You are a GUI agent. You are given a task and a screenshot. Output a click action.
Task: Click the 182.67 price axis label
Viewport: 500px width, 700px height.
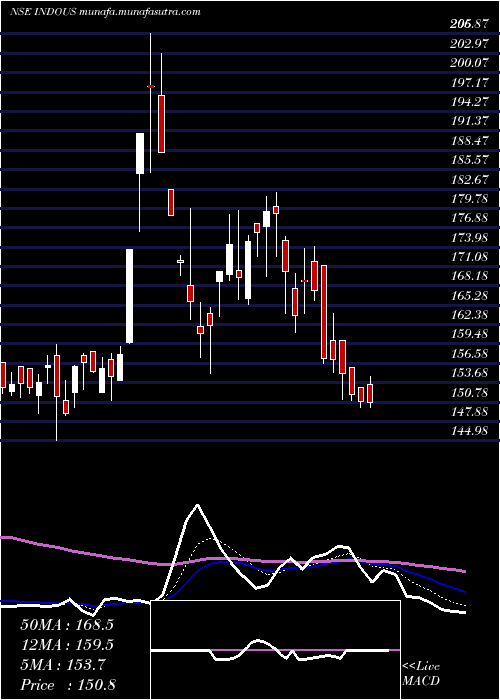pos(469,179)
